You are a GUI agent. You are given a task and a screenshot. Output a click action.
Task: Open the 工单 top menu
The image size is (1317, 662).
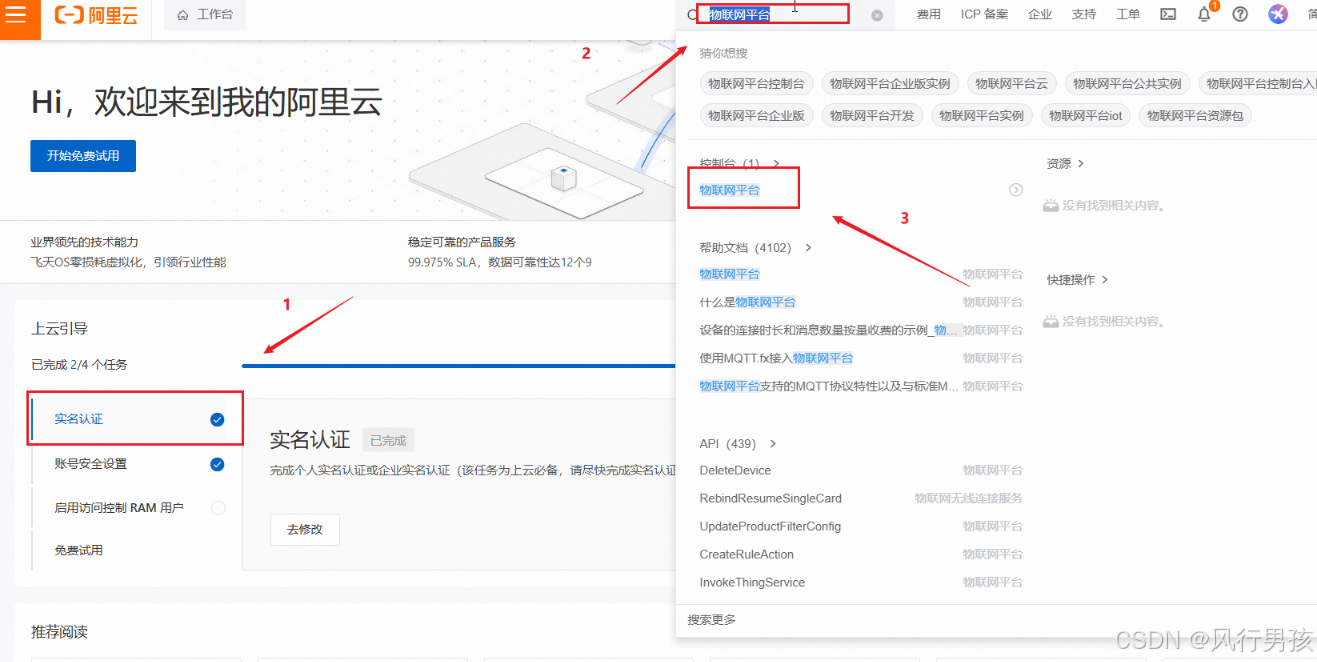(1128, 14)
